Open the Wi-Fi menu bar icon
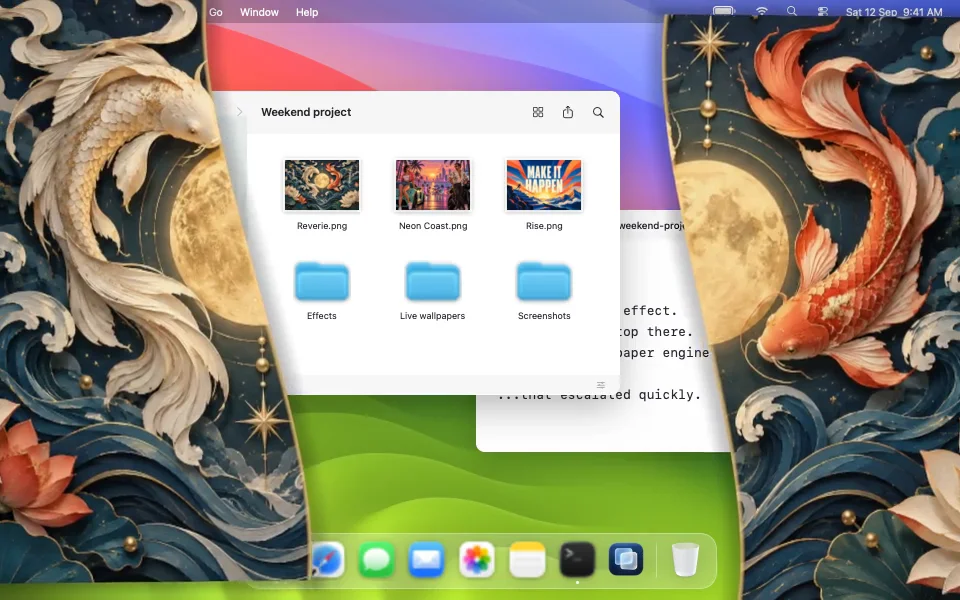The width and height of the screenshot is (960, 600). (762, 11)
